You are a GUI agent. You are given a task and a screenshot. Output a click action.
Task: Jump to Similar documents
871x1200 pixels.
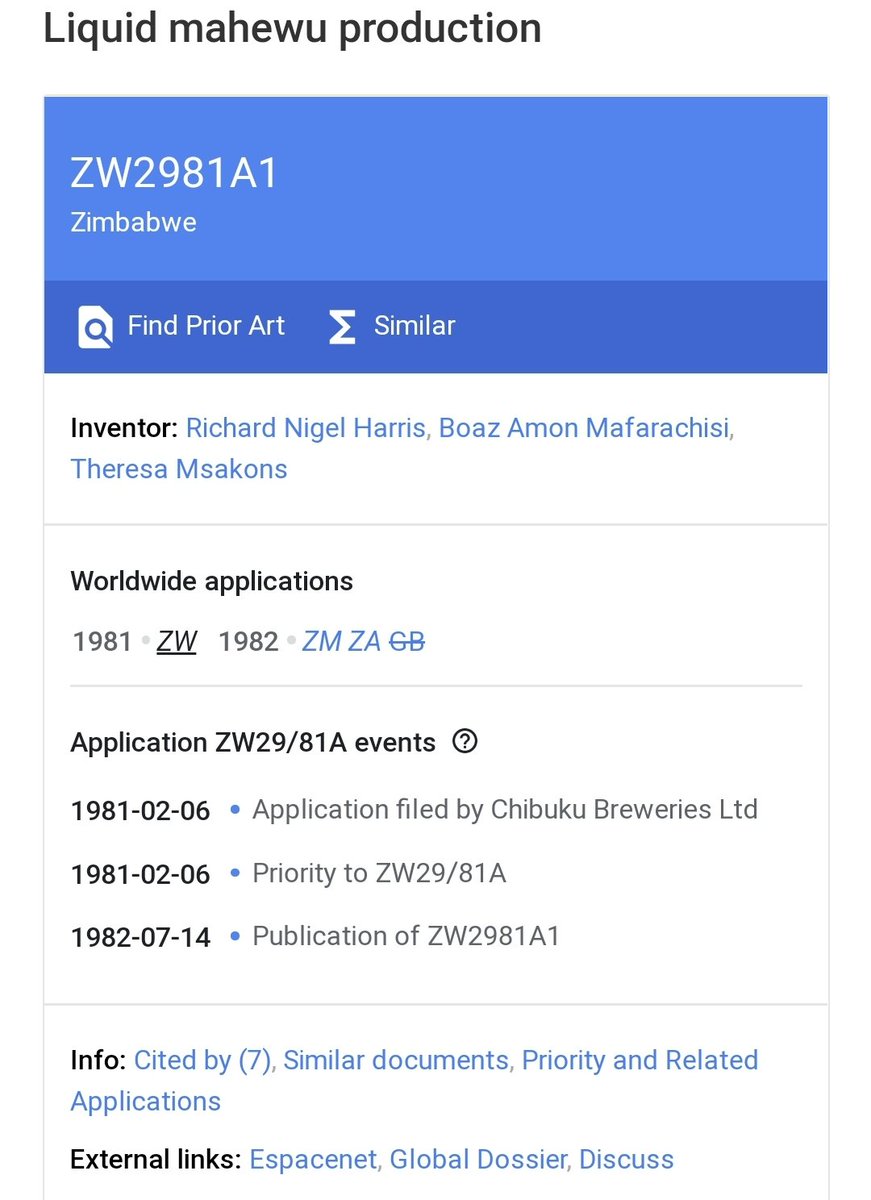396,1060
